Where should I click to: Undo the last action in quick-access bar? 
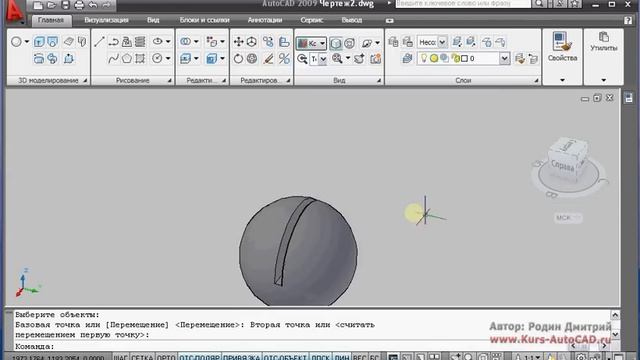(93, 5)
